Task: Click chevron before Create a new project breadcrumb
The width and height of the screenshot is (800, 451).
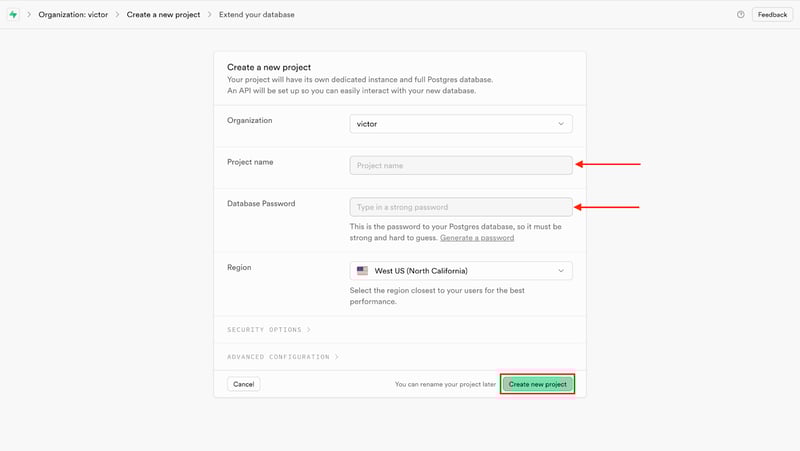Action: (x=117, y=14)
